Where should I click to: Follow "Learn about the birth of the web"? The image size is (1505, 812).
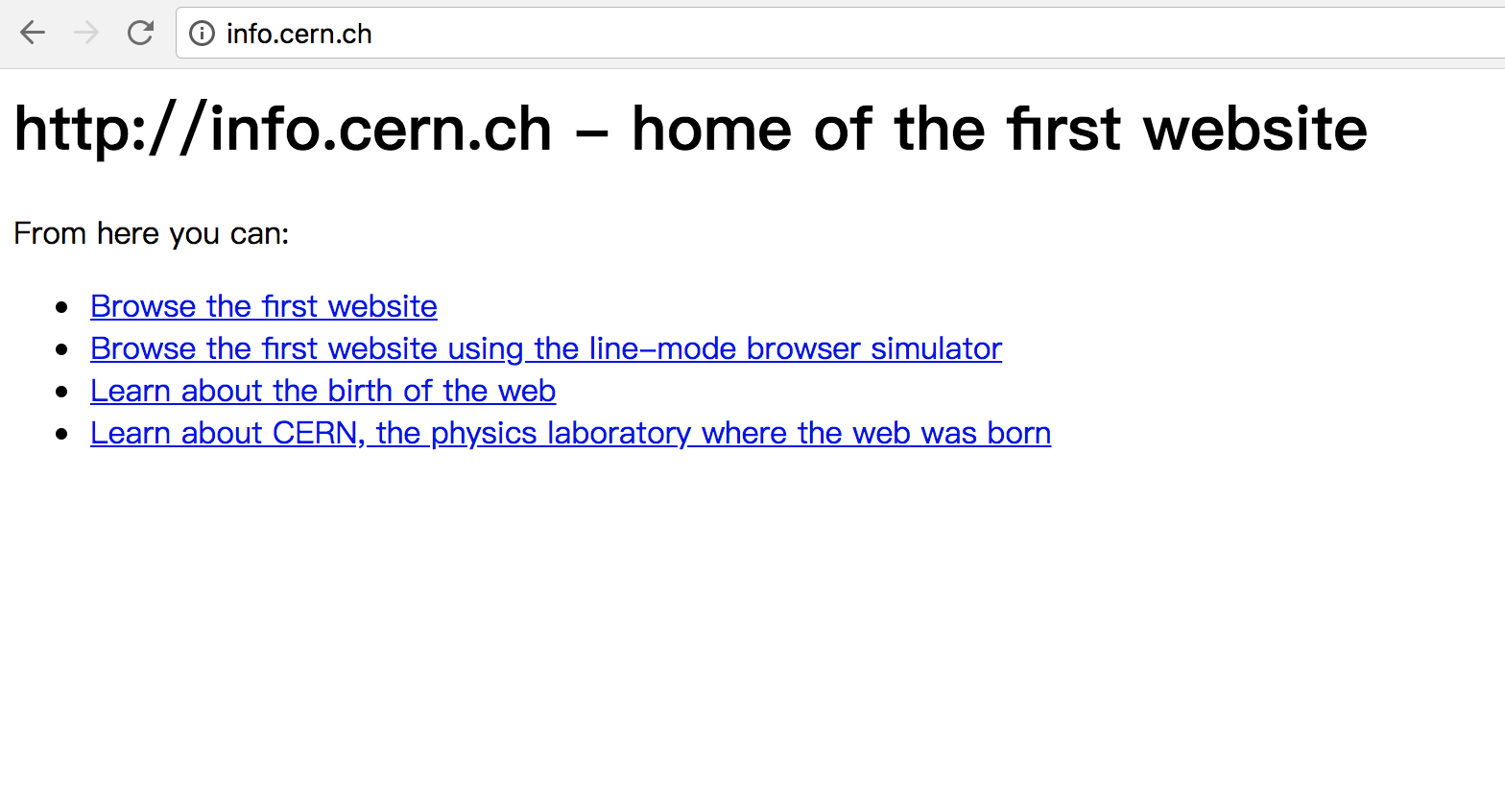[x=322, y=391]
